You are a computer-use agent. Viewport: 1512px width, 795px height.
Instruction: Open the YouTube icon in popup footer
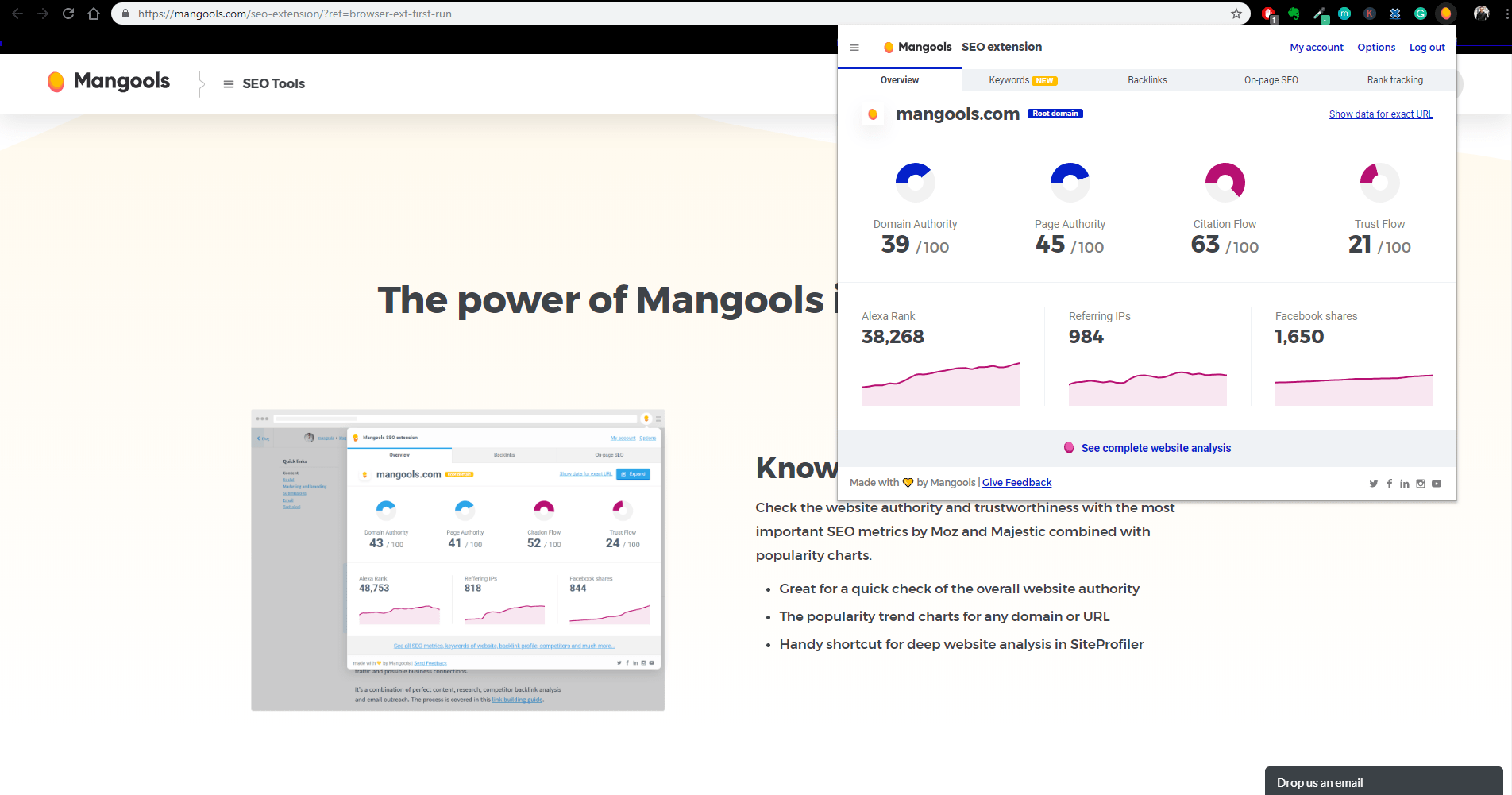point(1437,484)
